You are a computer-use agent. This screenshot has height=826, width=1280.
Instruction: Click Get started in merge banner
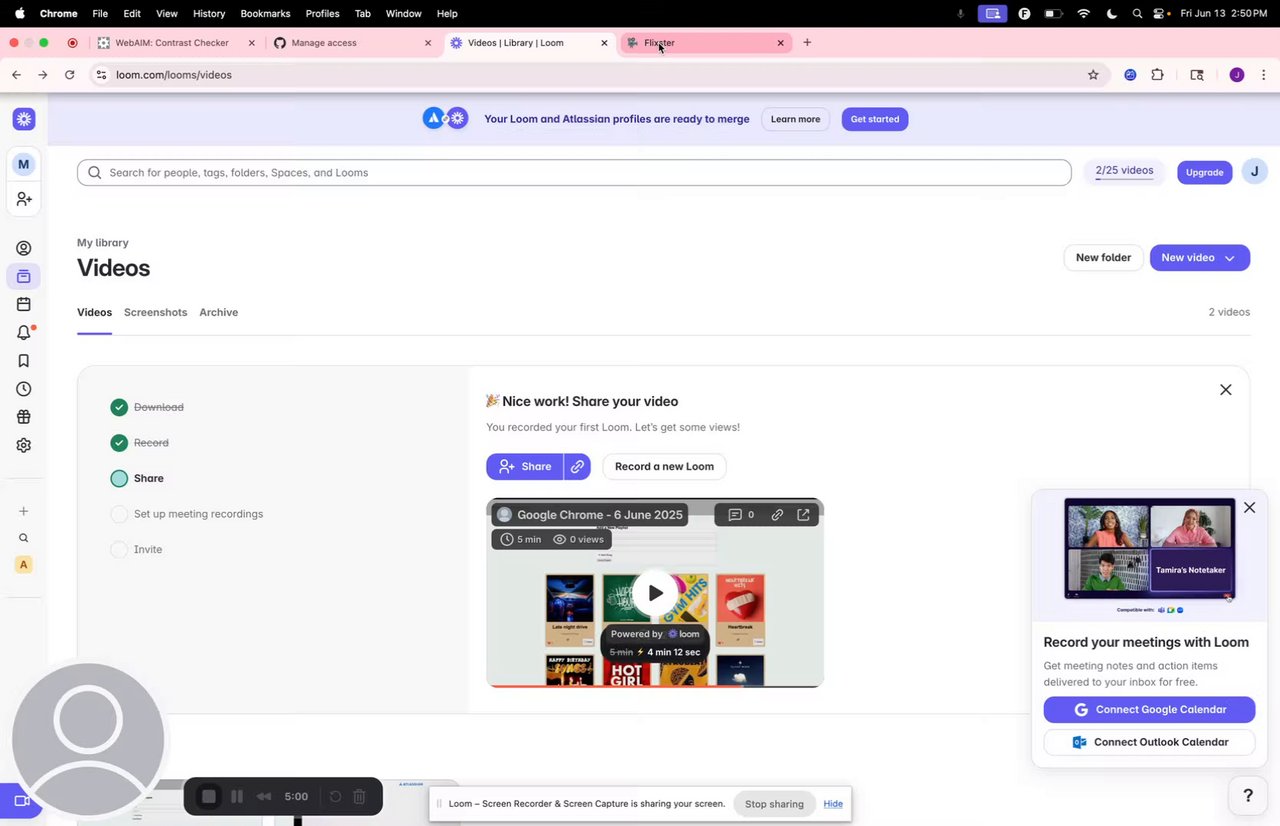pyautogui.click(x=875, y=119)
